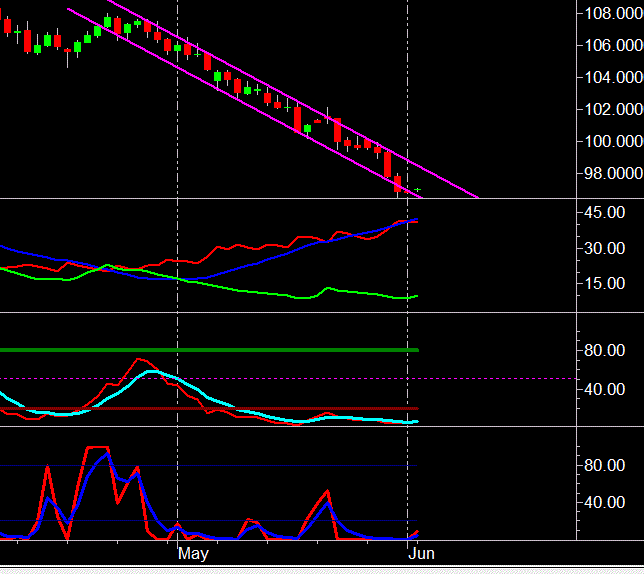Click the 45.00 indicator axis label
Image resolution: width=644 pixels, height=574 pixels.
(x=604, y=213)
